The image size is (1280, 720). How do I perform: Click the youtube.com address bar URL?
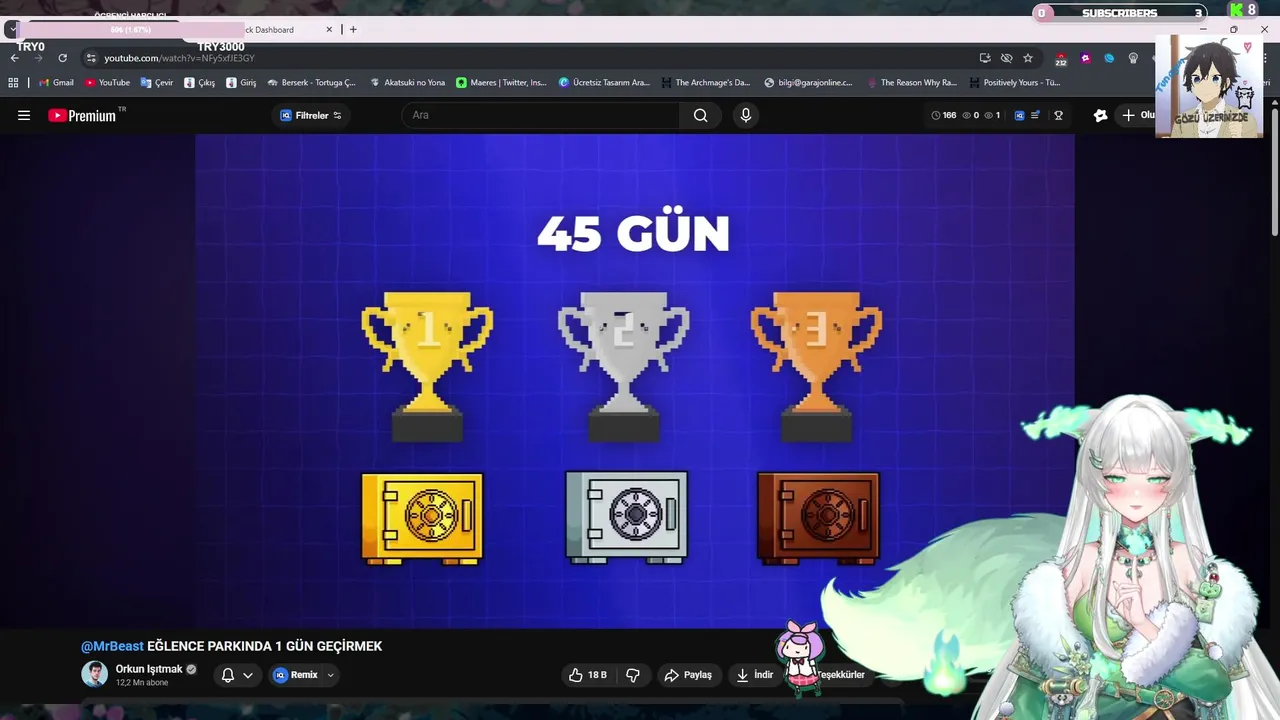179,58
